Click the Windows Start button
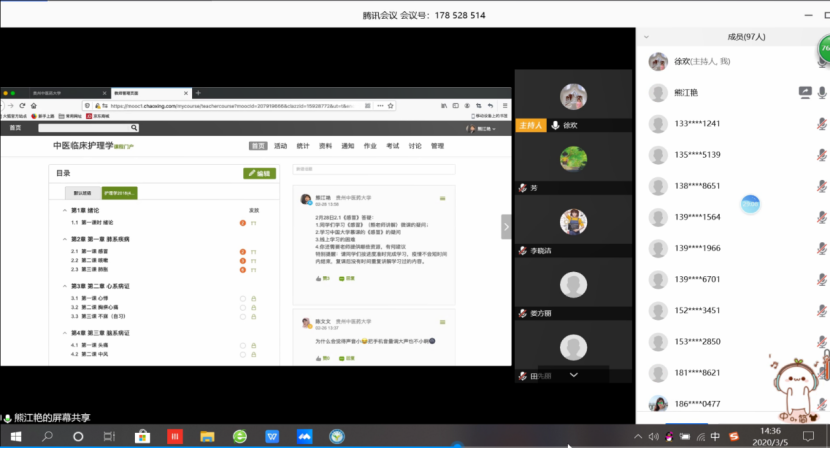This screenshot has height=449, width=830. point(13,437)
